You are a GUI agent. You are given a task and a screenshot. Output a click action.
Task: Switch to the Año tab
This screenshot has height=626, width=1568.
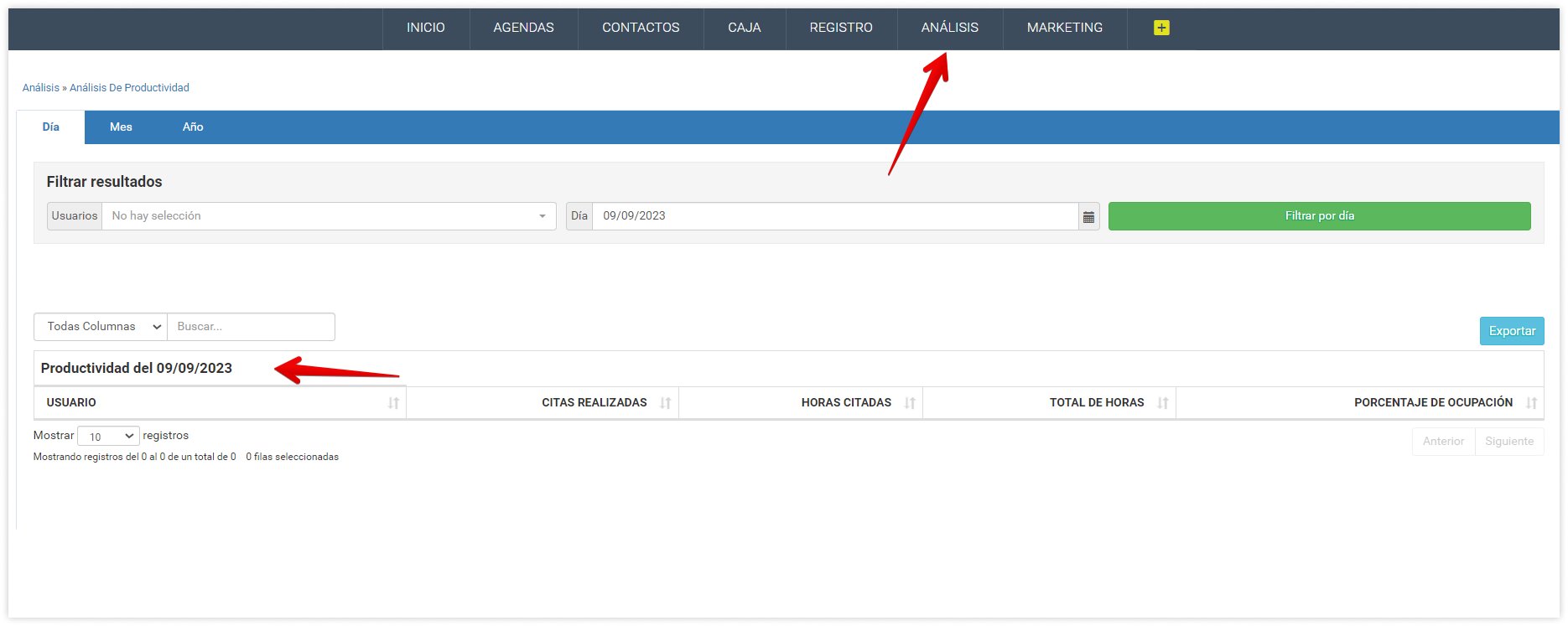[193, 127]
